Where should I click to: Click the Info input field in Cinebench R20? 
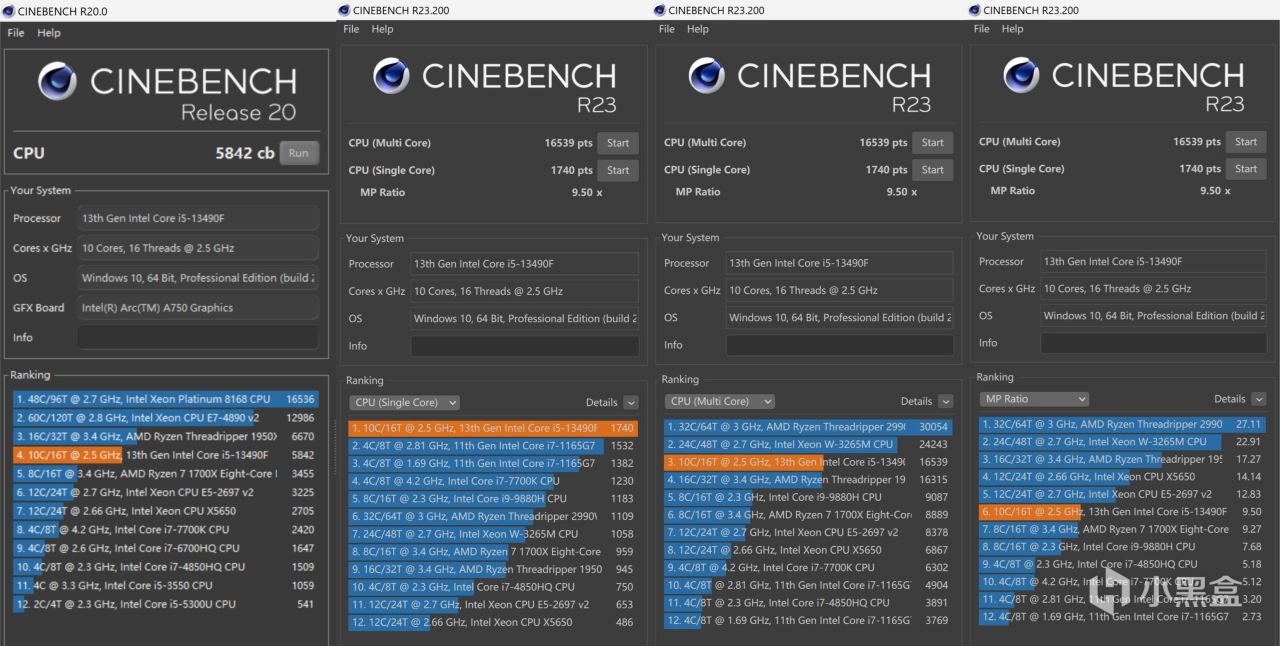tap(197, 338)
